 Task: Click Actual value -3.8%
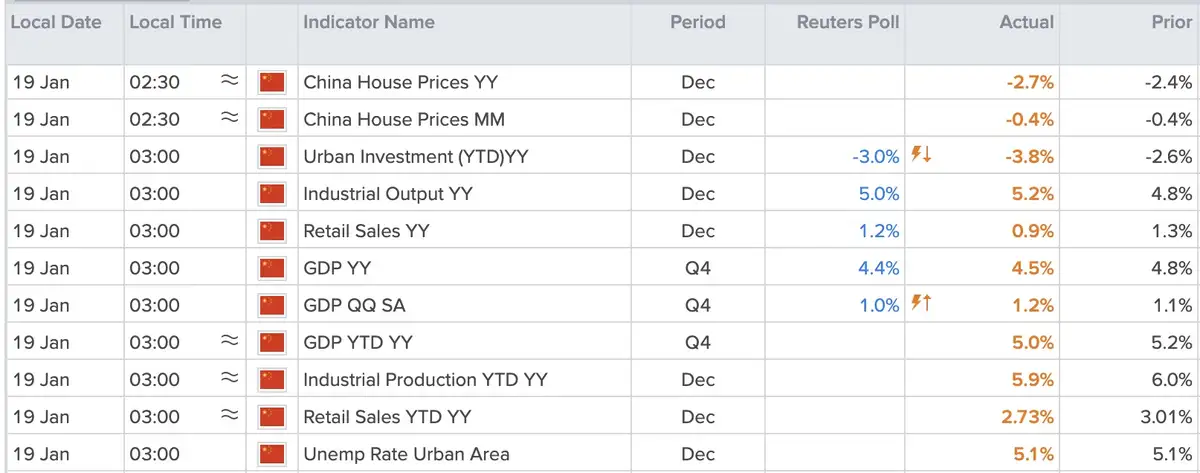[x=1030, y=156]
